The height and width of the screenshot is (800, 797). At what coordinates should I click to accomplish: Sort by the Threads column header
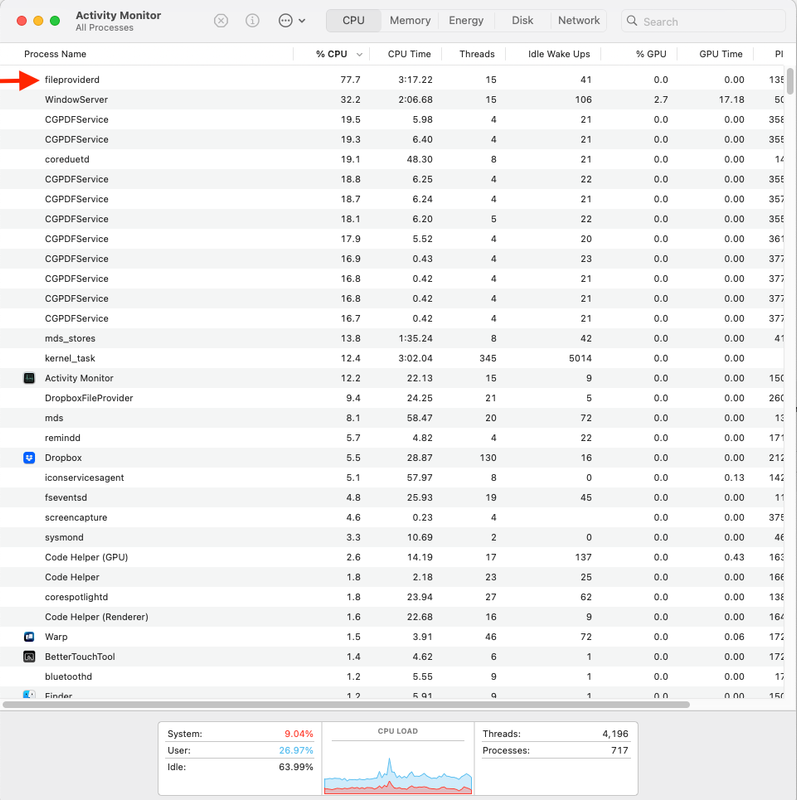(x=476, y=54)
